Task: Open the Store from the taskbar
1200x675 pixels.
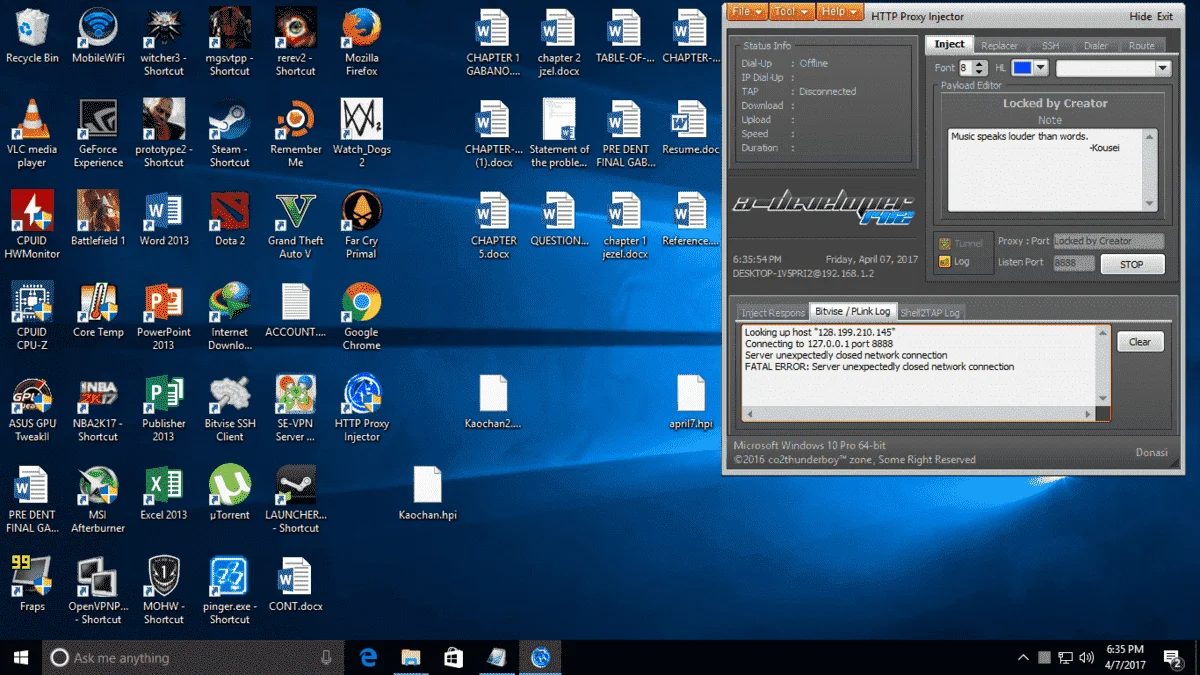Action: point(453,657)
